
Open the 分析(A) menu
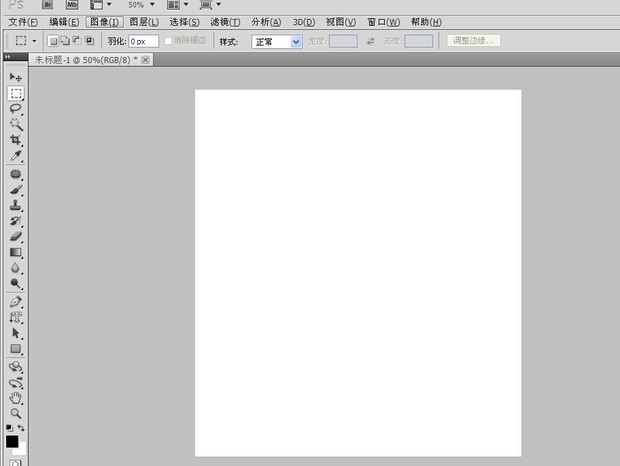(x=266, y=22)
